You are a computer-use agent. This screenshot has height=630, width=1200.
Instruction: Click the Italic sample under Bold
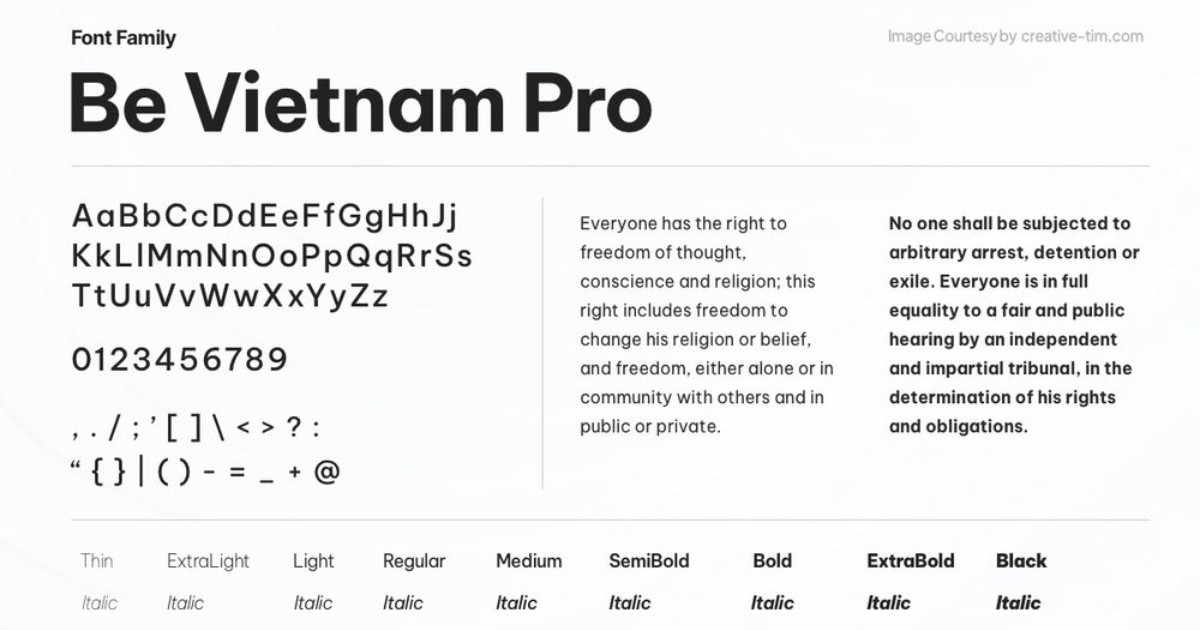pos(772,603)
